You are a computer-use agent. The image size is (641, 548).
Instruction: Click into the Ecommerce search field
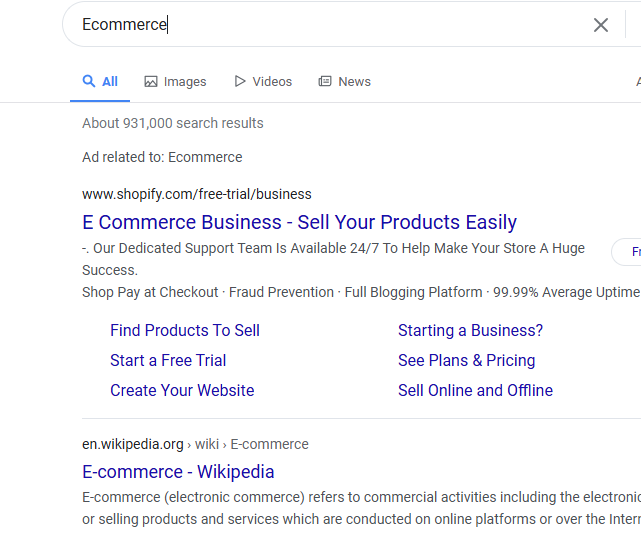click(x=330, y=25)
